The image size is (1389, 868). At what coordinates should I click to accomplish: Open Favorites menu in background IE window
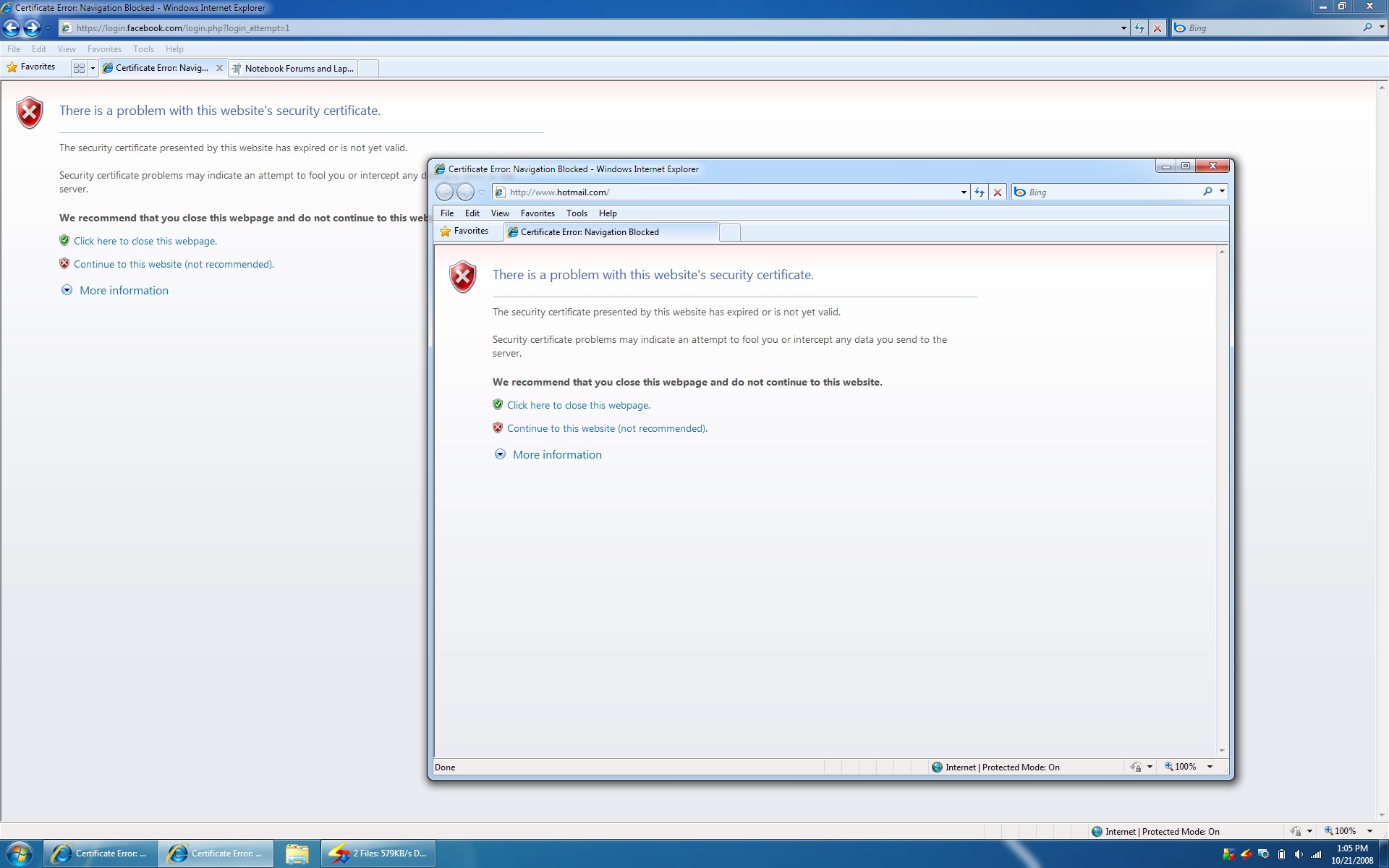(x=104, y=49)
